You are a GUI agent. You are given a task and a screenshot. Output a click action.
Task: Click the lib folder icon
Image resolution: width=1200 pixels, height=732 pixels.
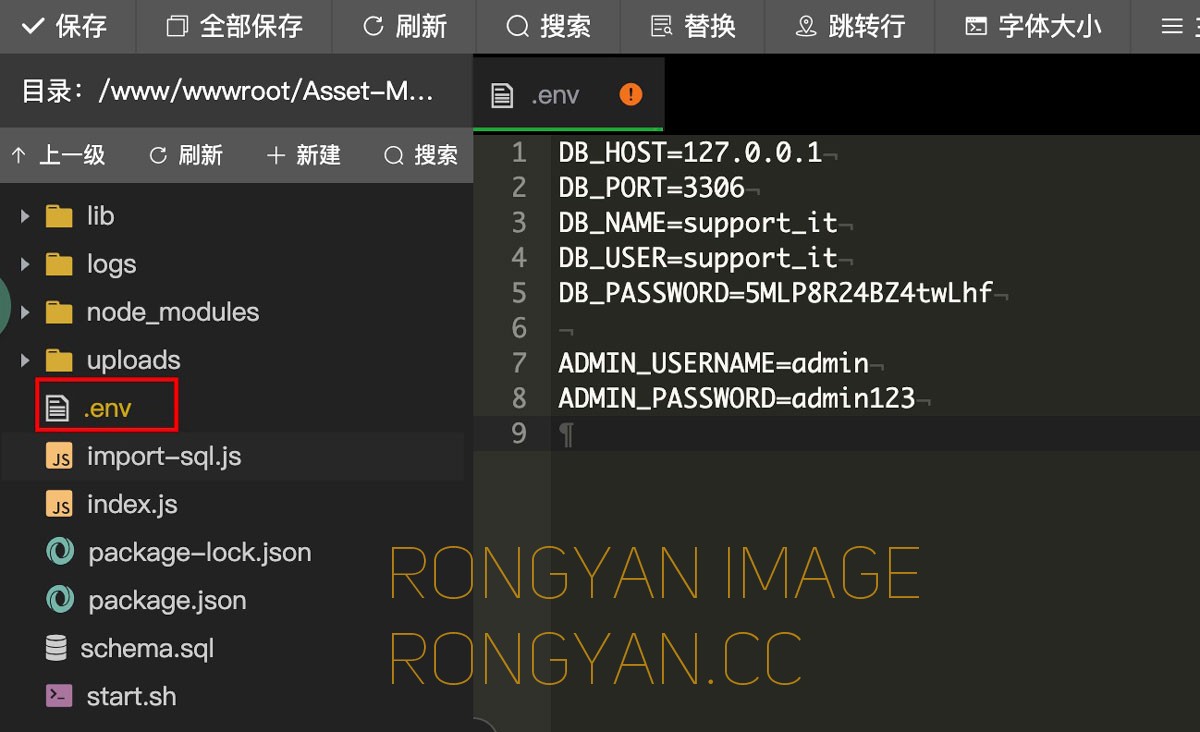[60, 216]
